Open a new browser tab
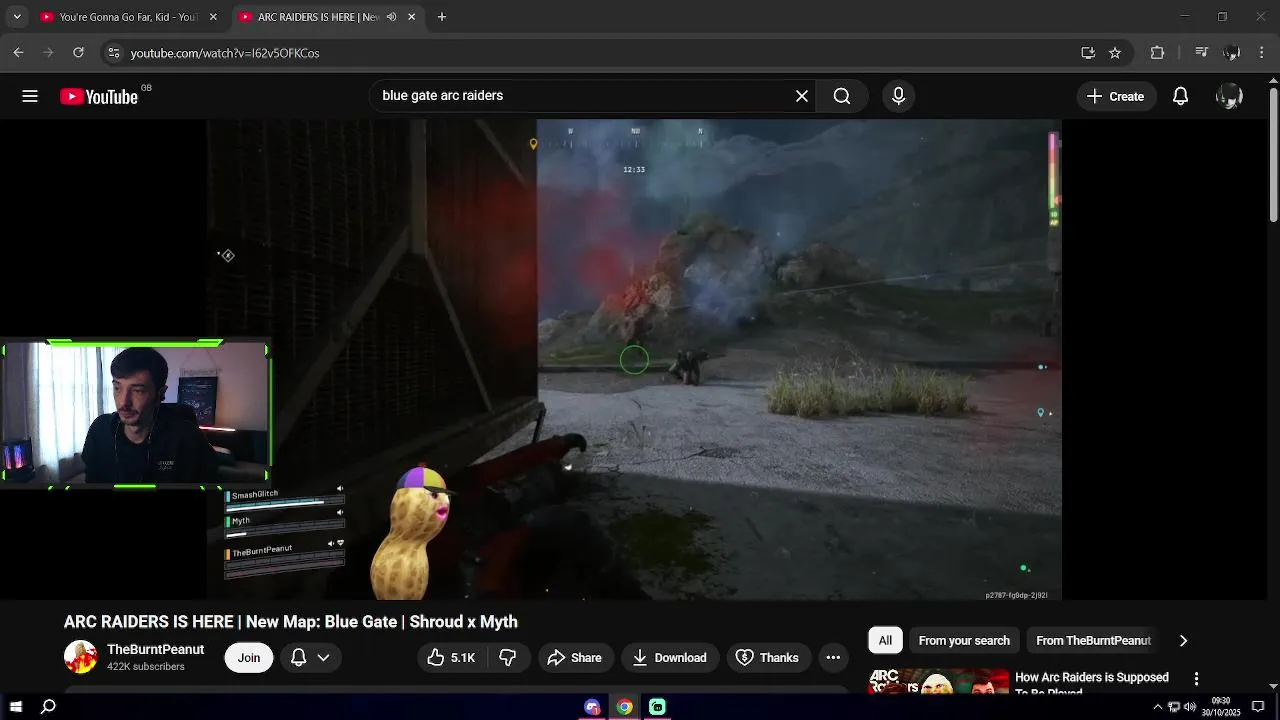 click(x=442, y=17)
